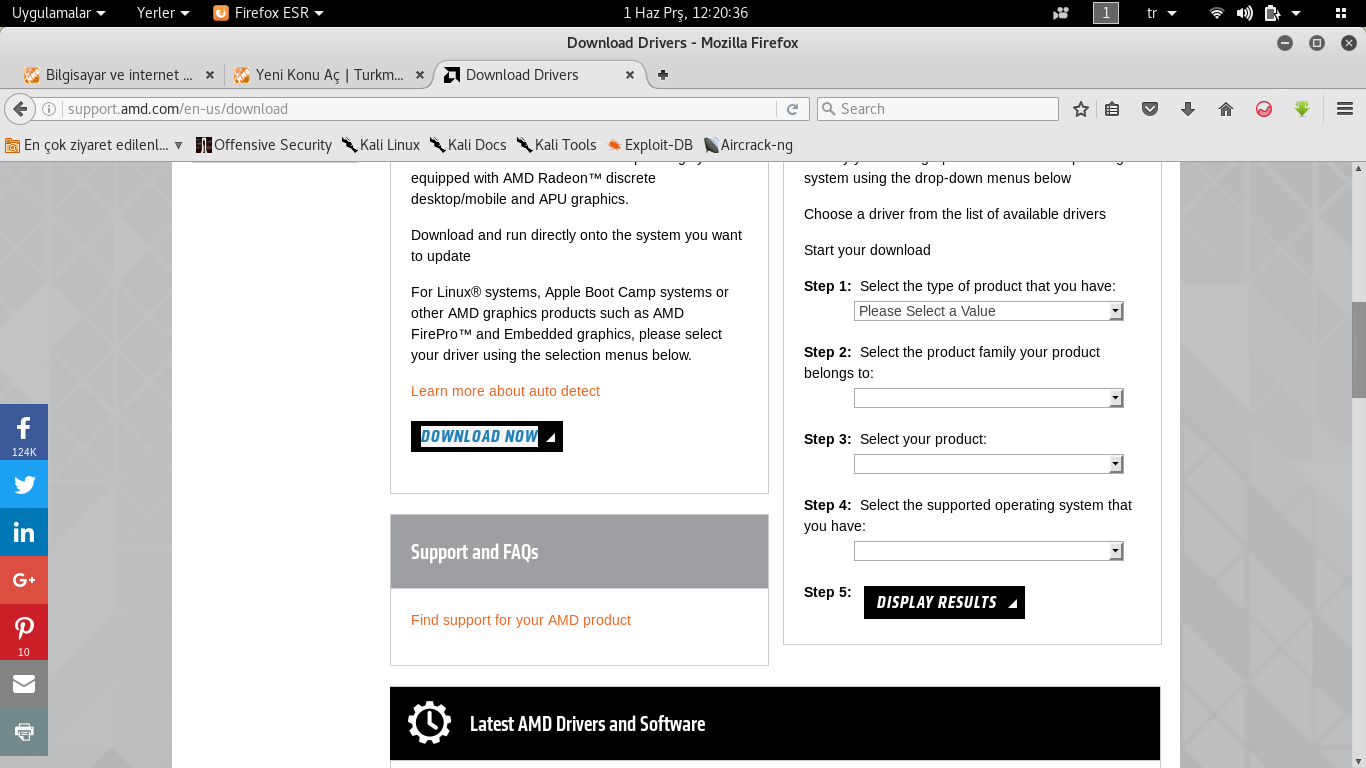The image size is (1366, 768).
Task: Click the page vertical scrollbar thumb
Action: pyautogui.click(x=1359, y=350)
